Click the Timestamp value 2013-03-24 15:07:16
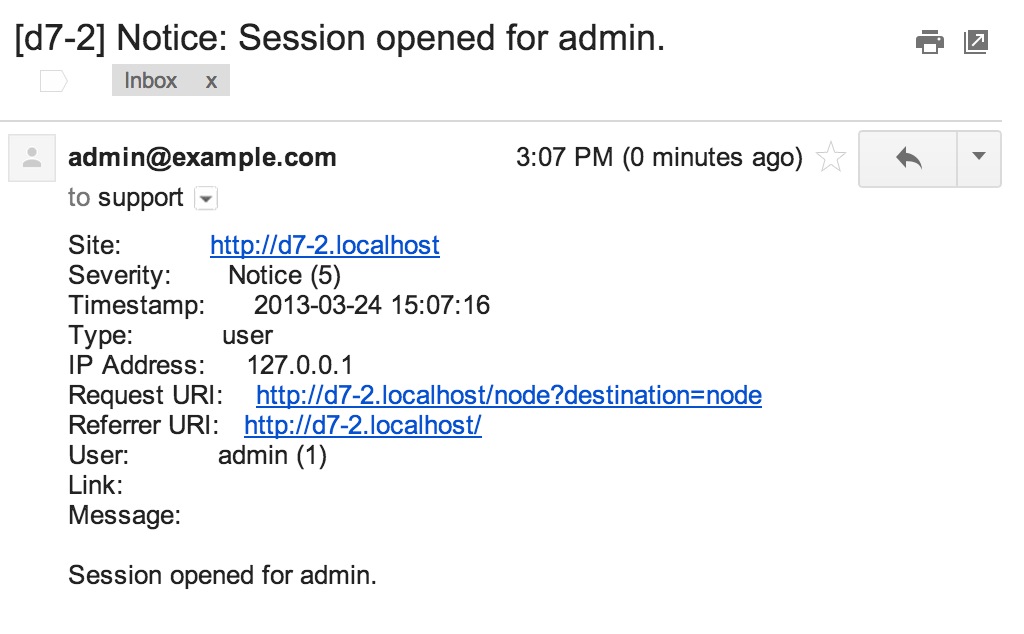 click(372, 305)
